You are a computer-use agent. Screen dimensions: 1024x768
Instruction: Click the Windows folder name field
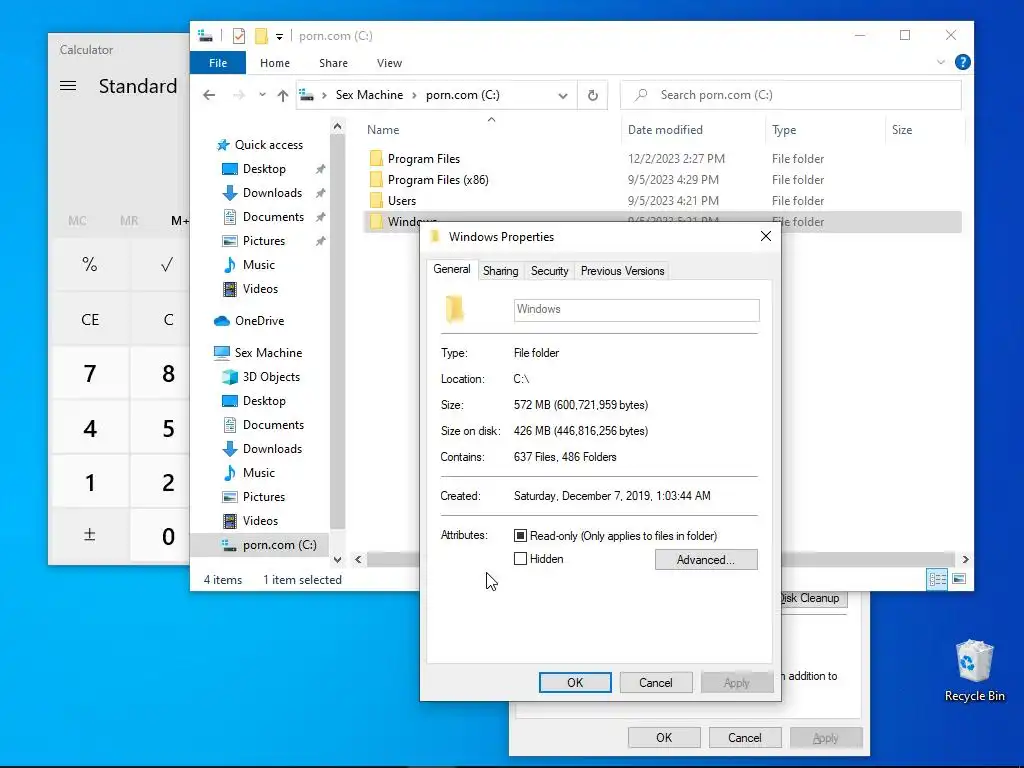[637, 310]
